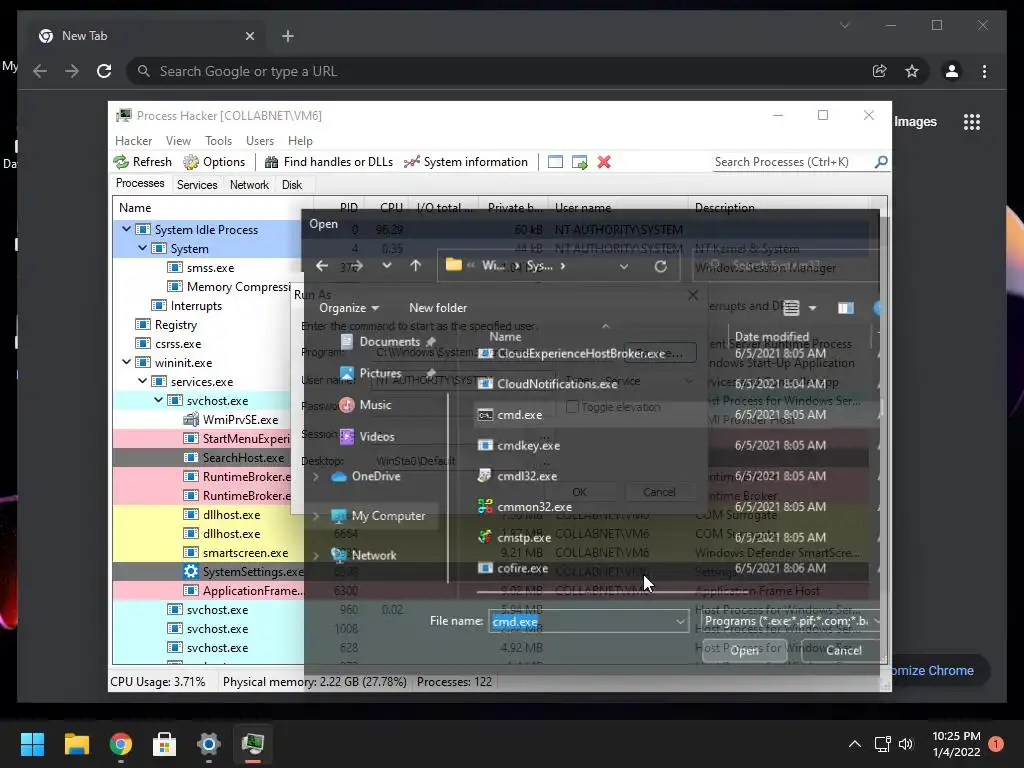Open the Organize dropdown menu
The width and height of the screenshot is (1024, 768).
click(x=349, y=308)
